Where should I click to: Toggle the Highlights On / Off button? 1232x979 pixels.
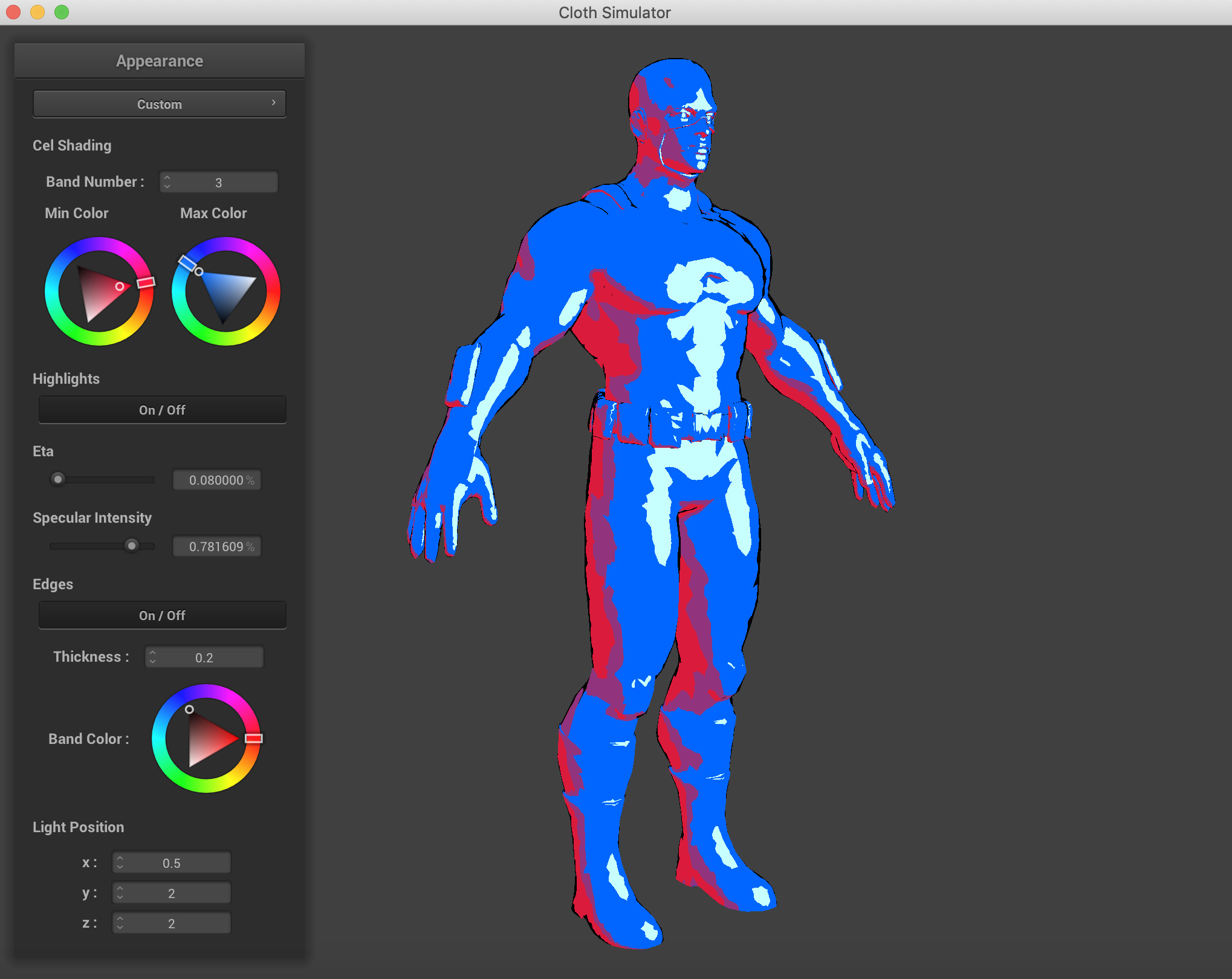point(162,410)
